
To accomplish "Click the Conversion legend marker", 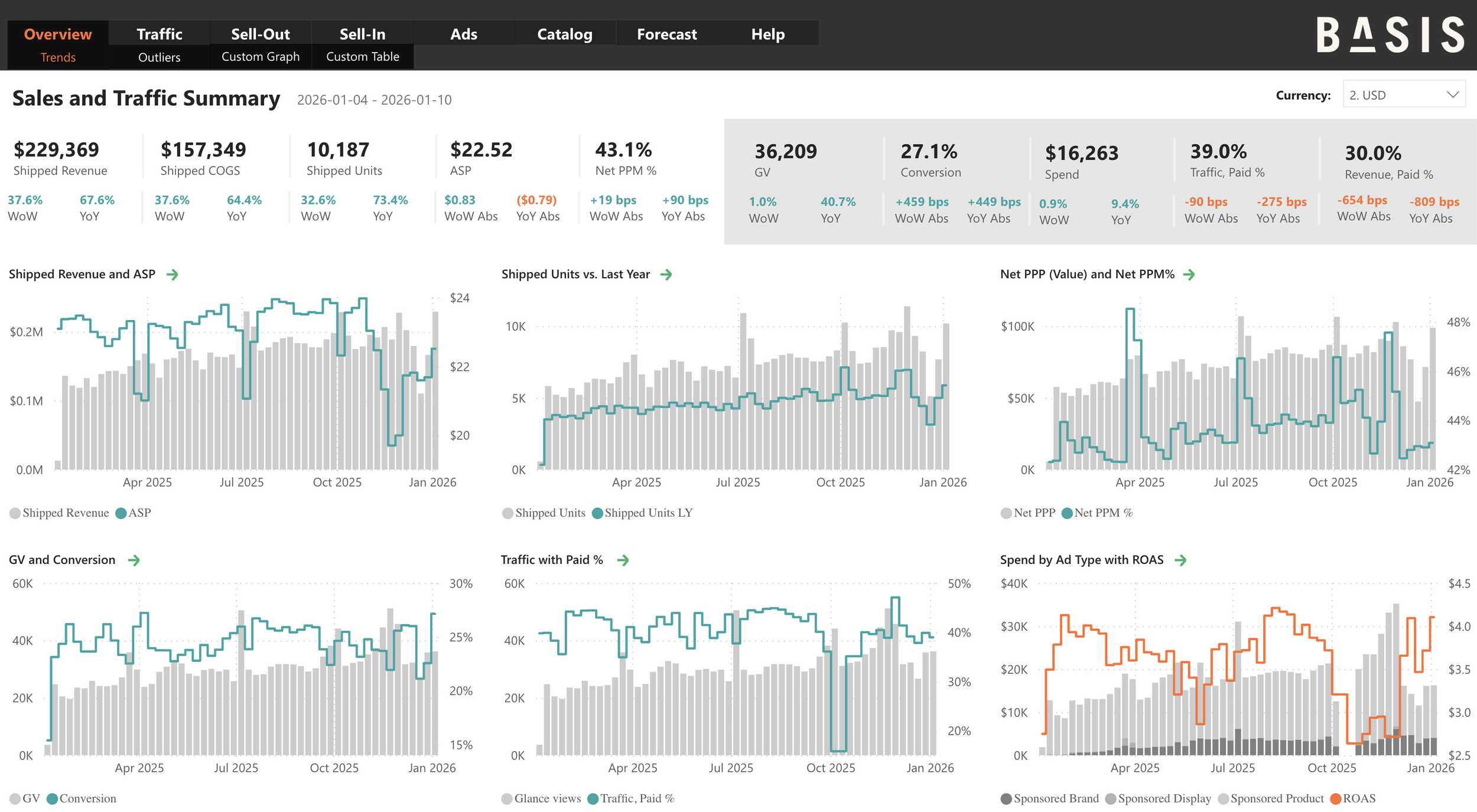I will (53, 798).
